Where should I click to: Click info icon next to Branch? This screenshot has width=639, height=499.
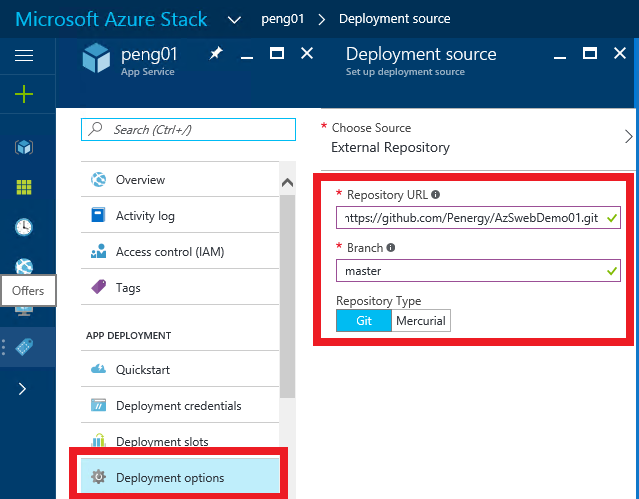(390, 247)
